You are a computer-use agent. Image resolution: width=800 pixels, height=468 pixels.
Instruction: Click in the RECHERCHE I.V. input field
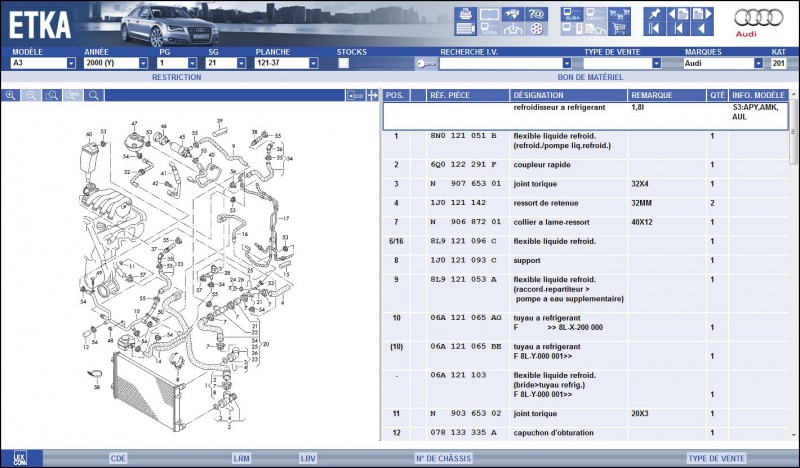(501, 63)
